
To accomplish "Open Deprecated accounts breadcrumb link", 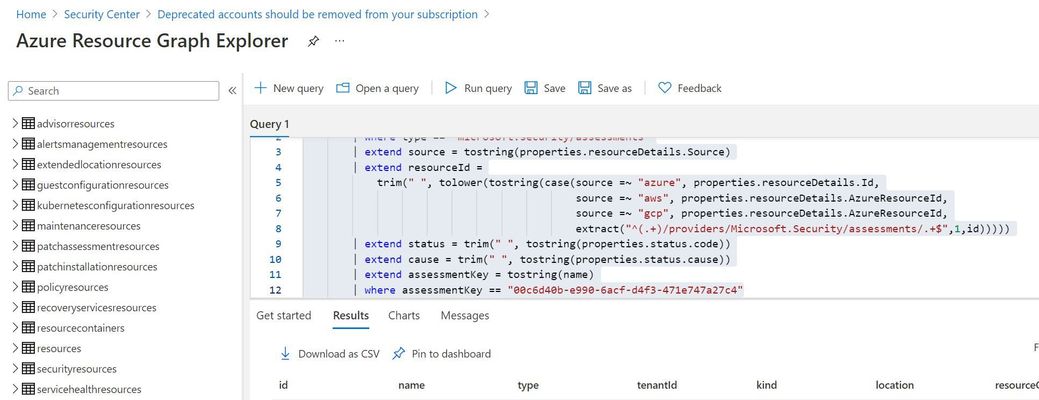I will click(x=317, y=14).
